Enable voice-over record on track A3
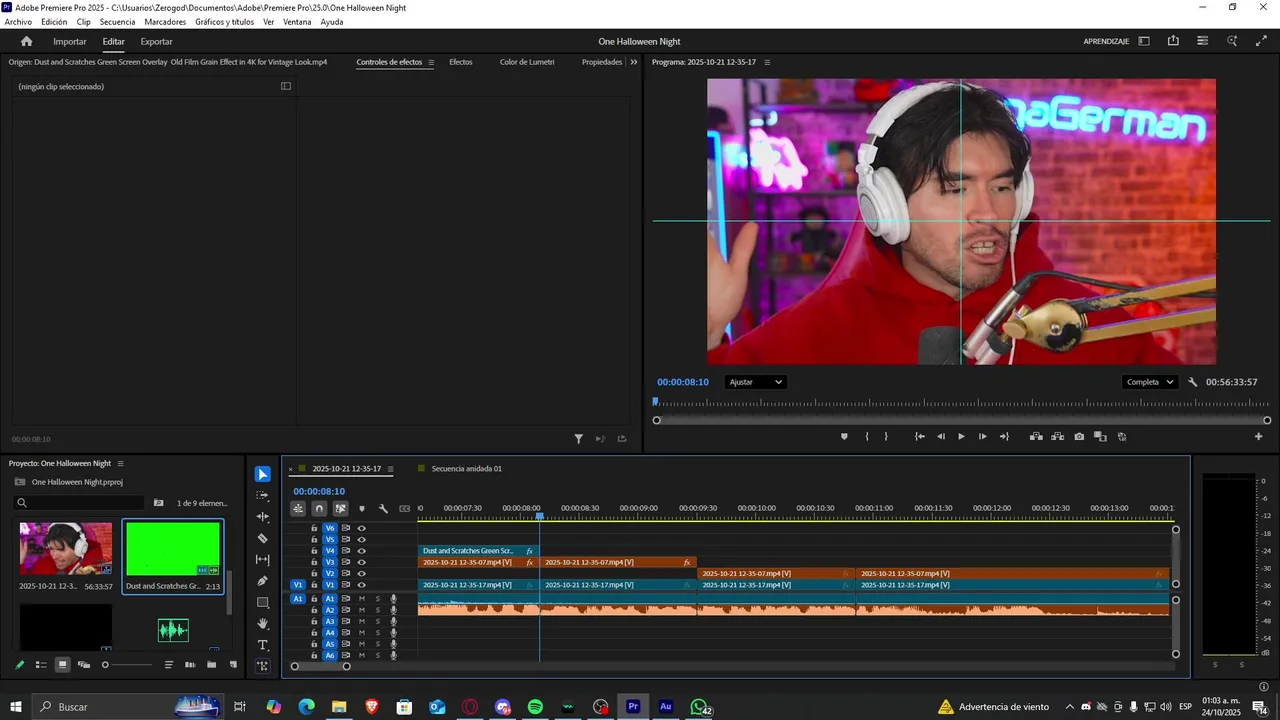 393,621
